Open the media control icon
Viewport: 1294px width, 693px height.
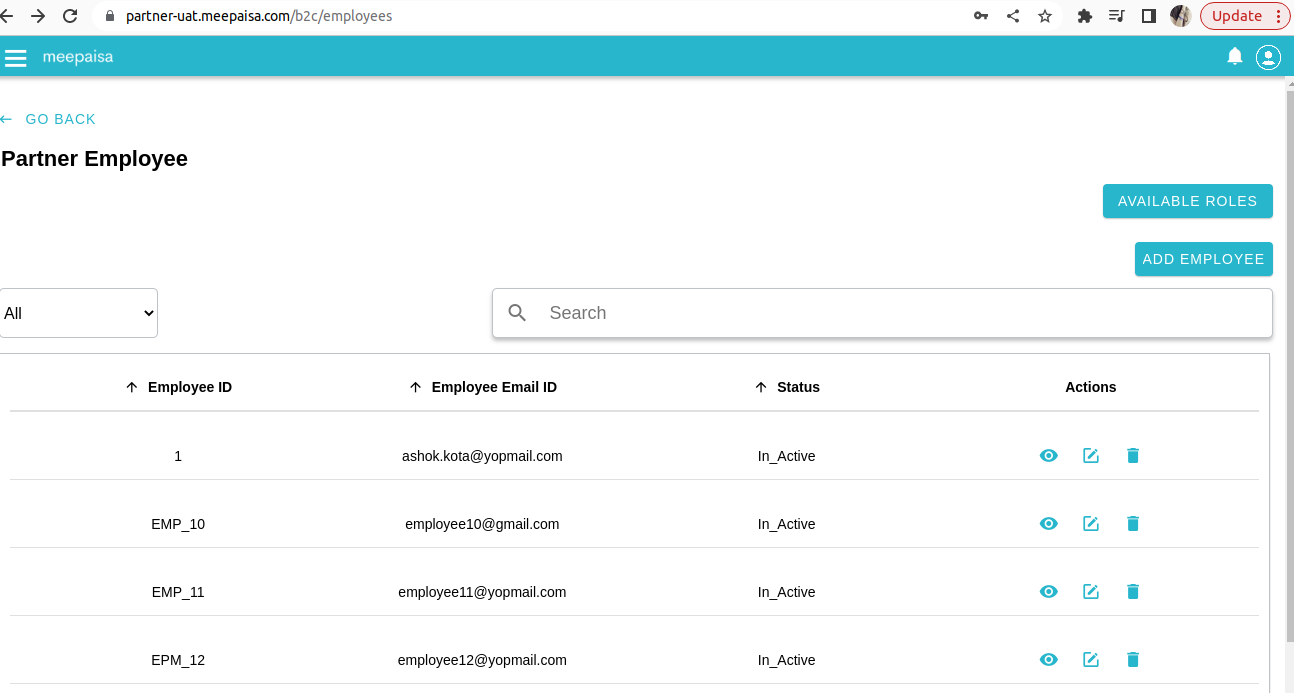[x=1117, y=16]
